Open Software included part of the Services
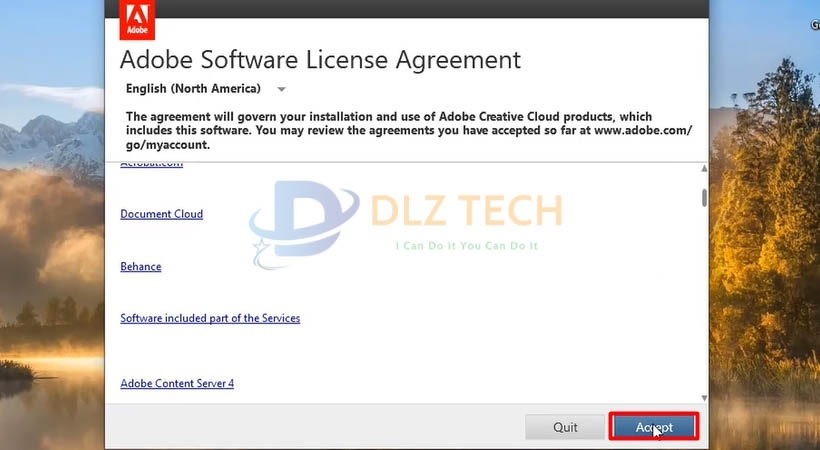 click(x=210, y=318)
